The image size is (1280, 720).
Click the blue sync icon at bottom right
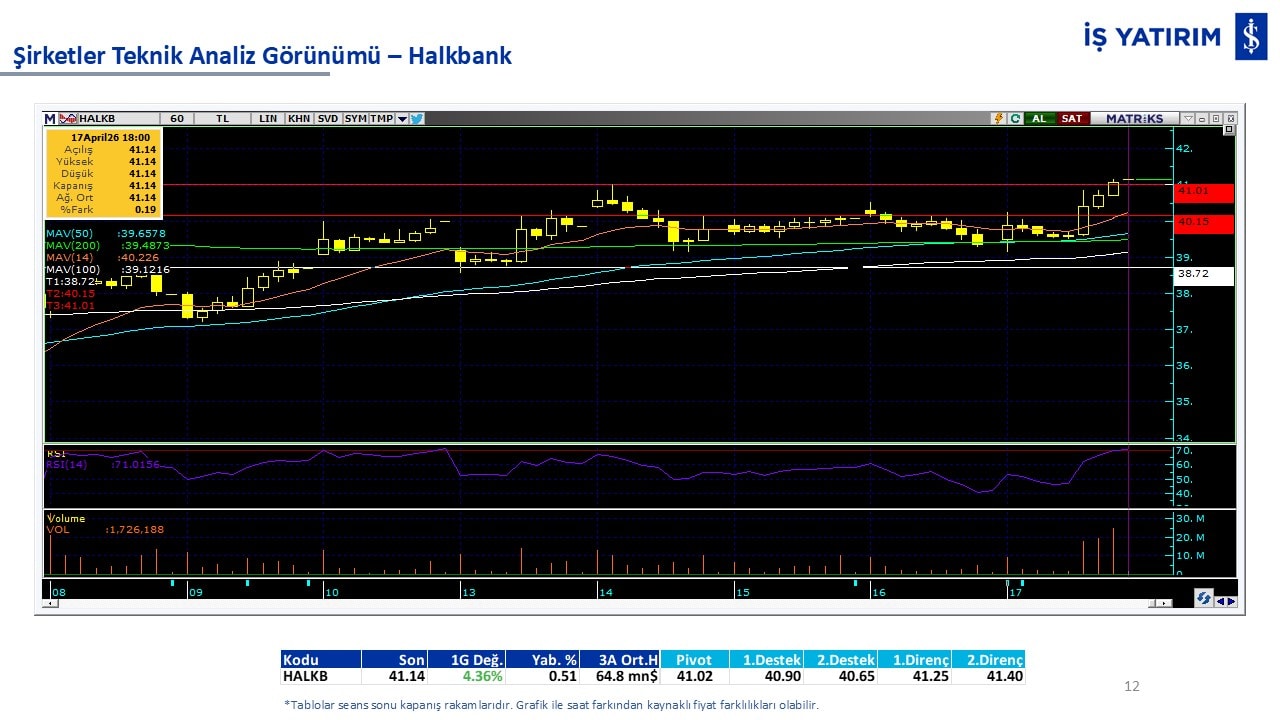point(1204,598)
